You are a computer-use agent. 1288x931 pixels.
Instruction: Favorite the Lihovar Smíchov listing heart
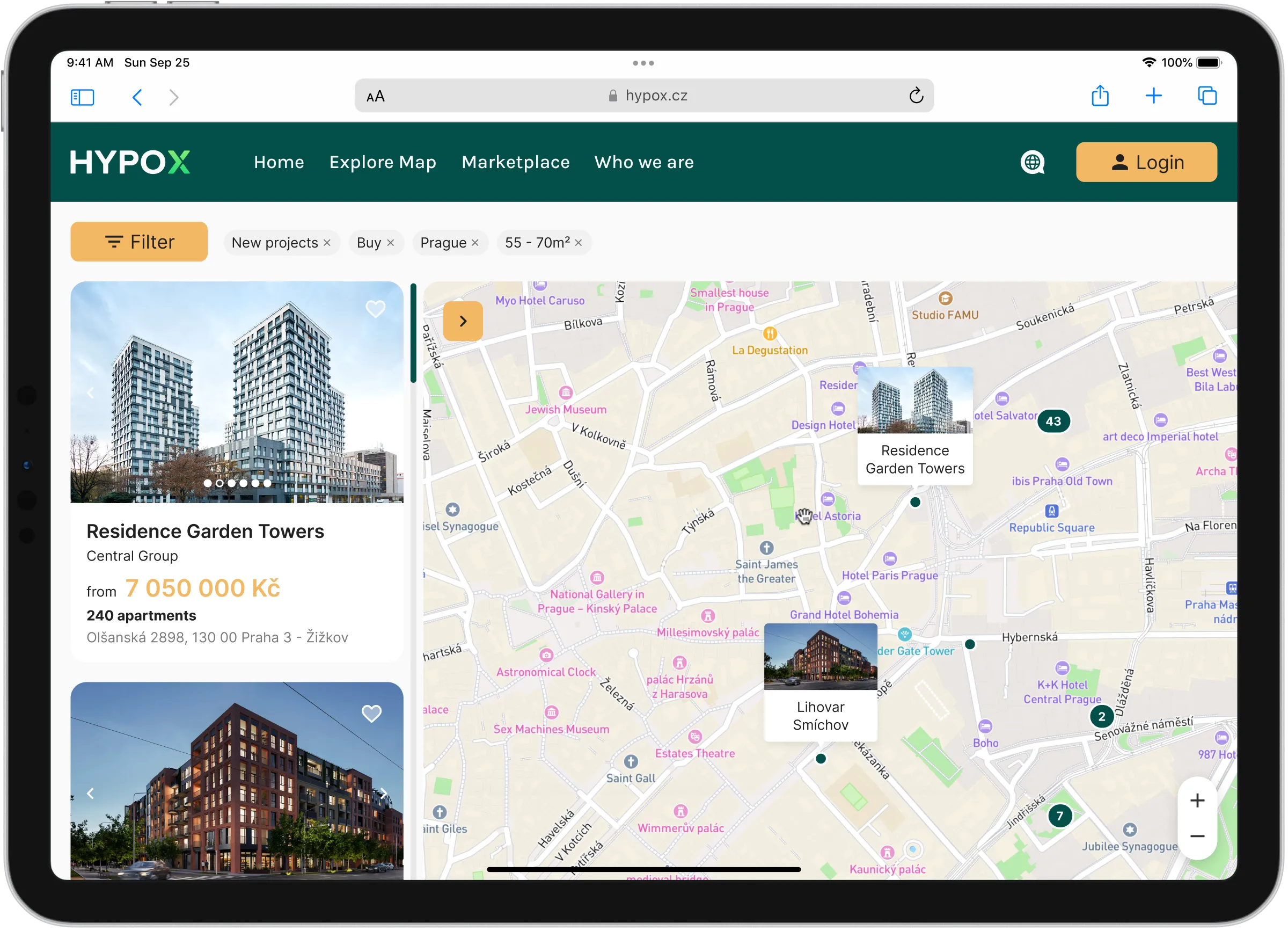tap(372, 715)
